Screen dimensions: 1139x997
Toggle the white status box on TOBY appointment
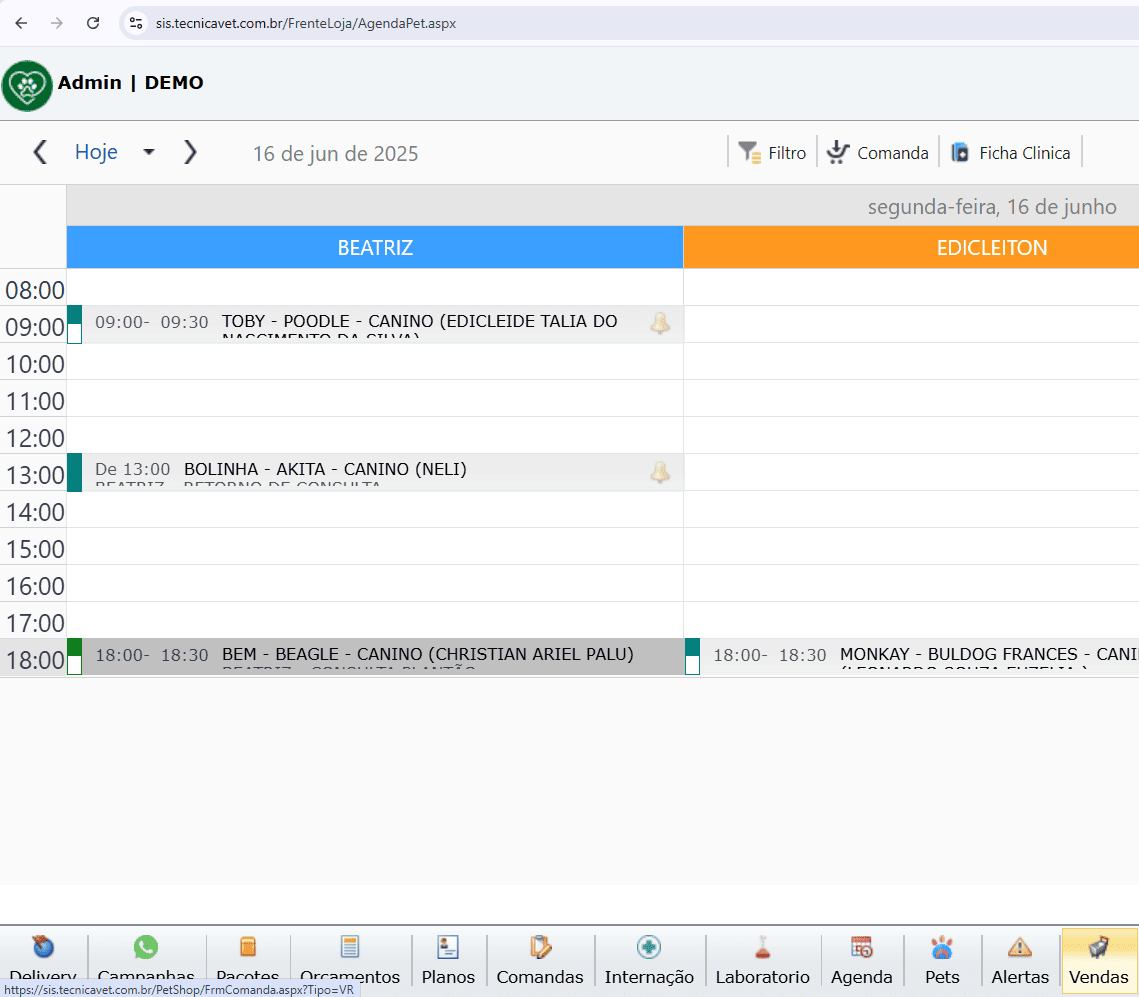pyautogui.click(x=74, y=334)
